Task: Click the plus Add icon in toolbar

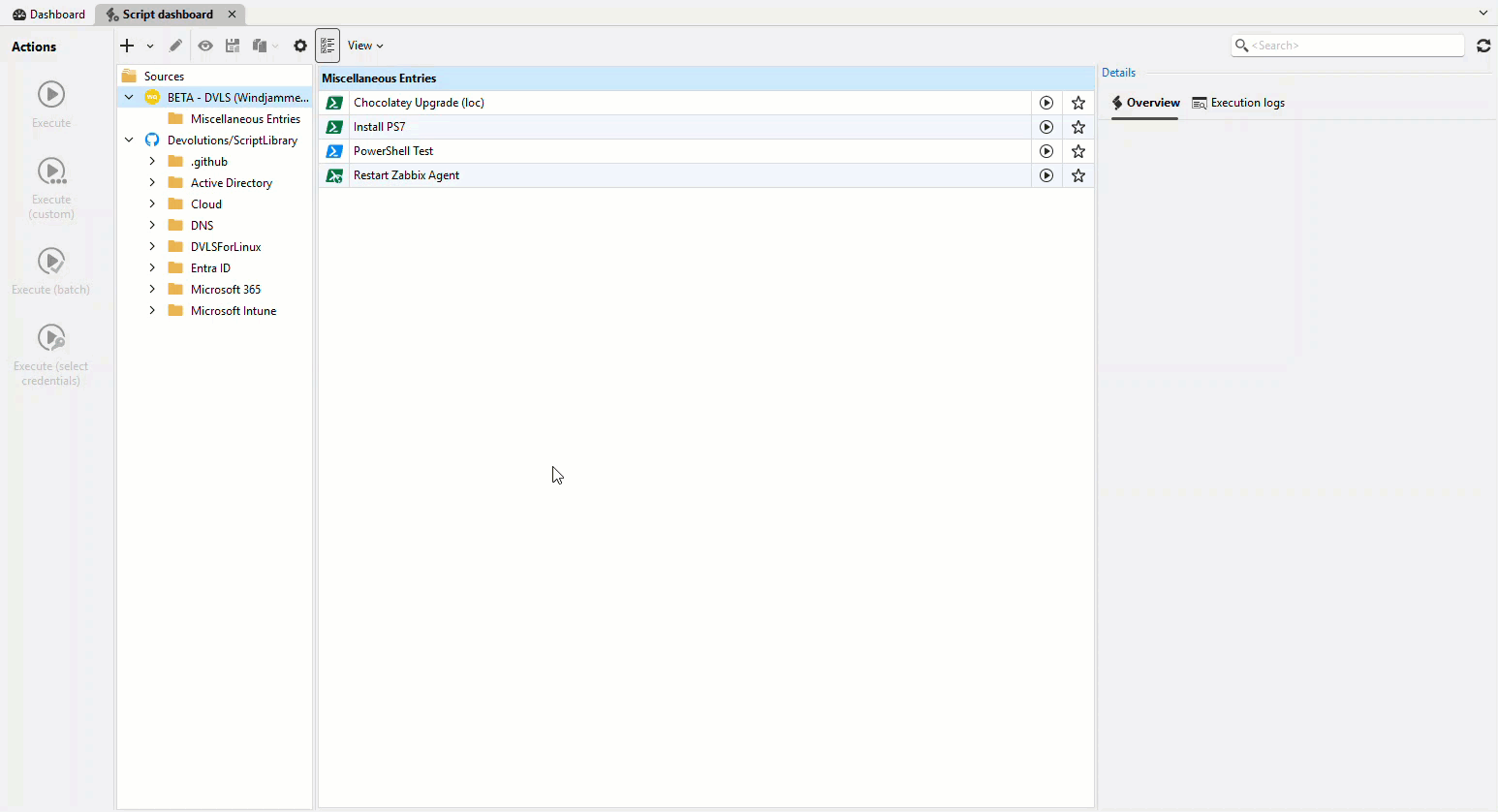Action: click(127, 46)
